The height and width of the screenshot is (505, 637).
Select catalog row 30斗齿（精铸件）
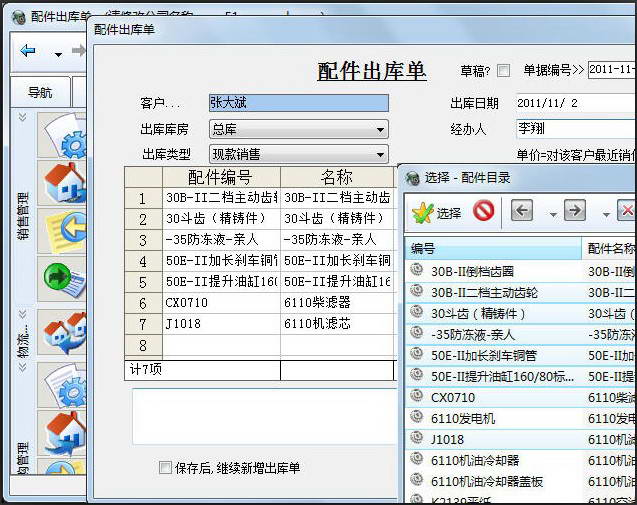(521, 313)
